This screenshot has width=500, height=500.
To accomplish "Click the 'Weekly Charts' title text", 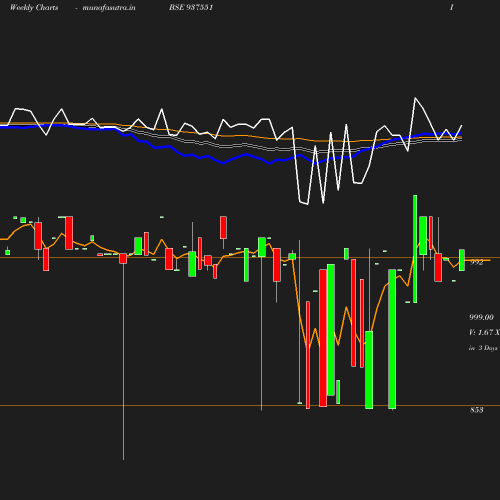I will [x=34, y=7].
